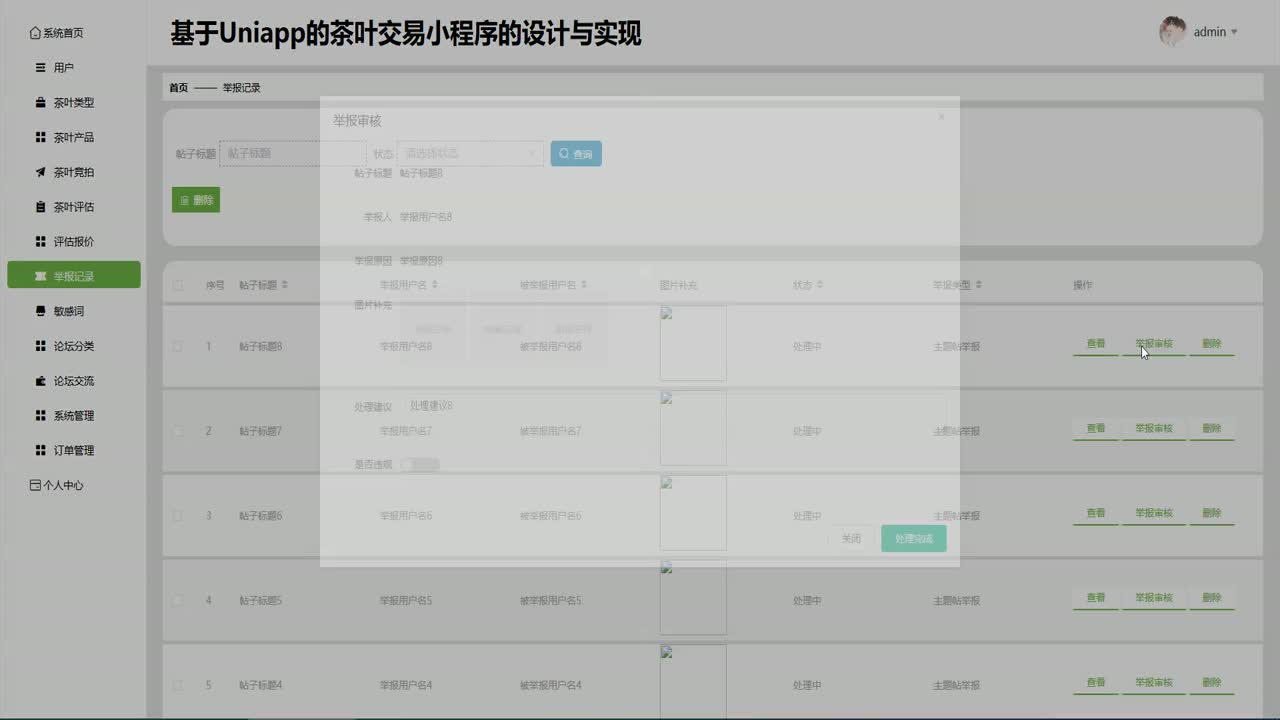Screen dimensions: 1280x720
Task: Open the 状态 filter dropdown
Action: pos(471,153)
